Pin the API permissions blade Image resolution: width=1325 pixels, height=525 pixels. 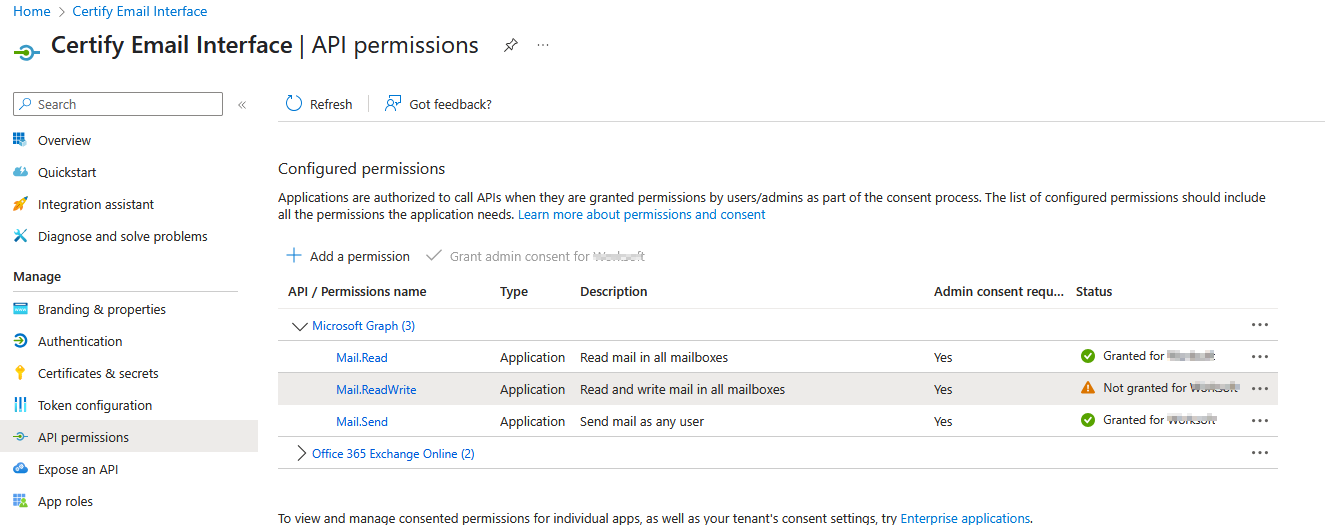coord(510,45)
